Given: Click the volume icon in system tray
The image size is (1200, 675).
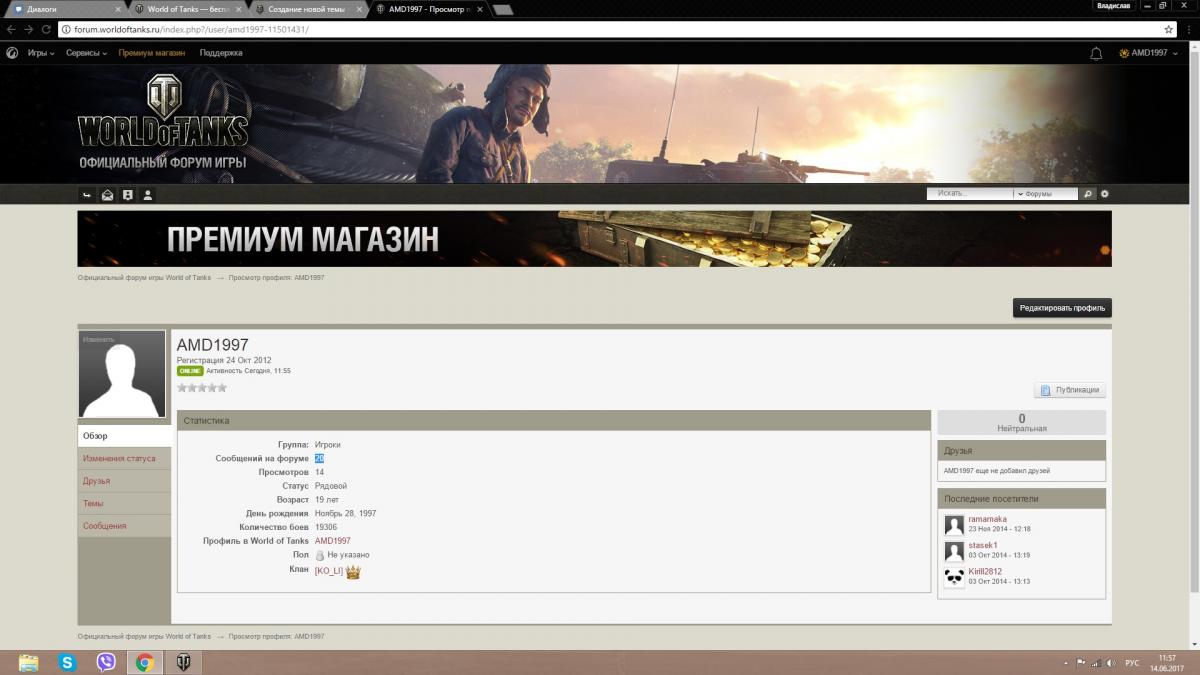Looking at the screenshot, I should 1111,663.
